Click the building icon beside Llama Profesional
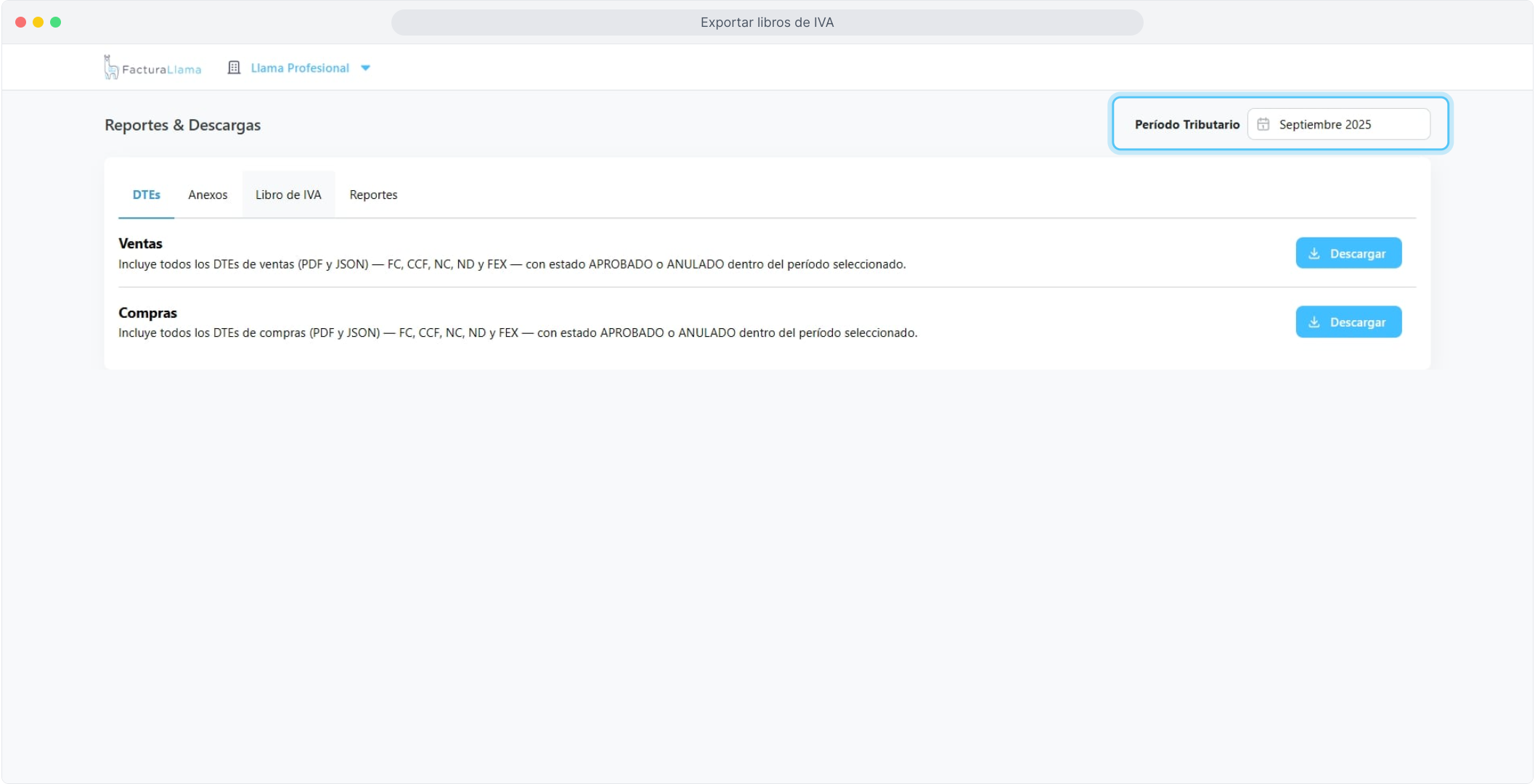This screenshot has width=1535, height=784. point(234,68)
